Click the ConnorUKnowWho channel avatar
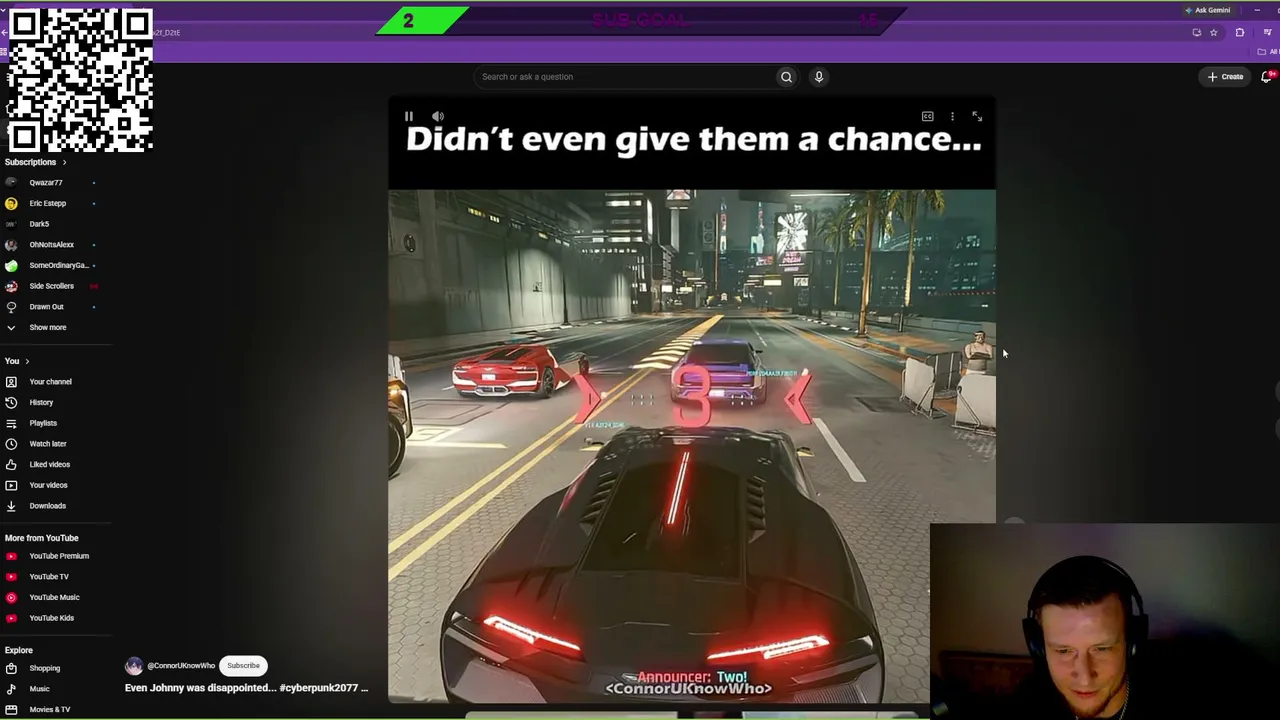1280x720 pixels. pyautogui.click(x=134, y=666)
